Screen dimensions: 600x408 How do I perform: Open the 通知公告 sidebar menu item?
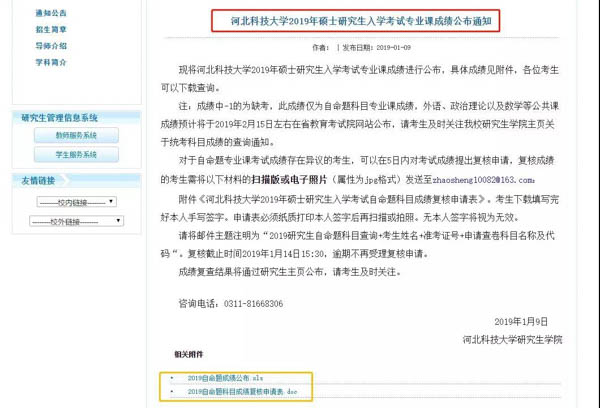coord(50,14)
